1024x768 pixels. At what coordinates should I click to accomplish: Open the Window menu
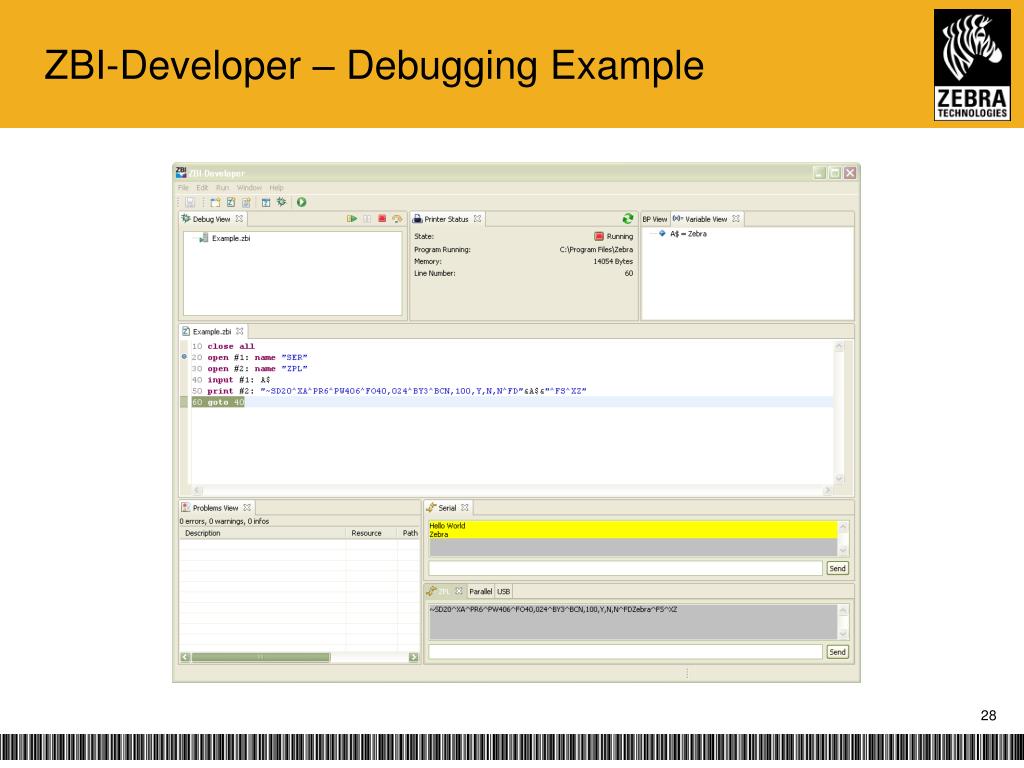[249, 187]
